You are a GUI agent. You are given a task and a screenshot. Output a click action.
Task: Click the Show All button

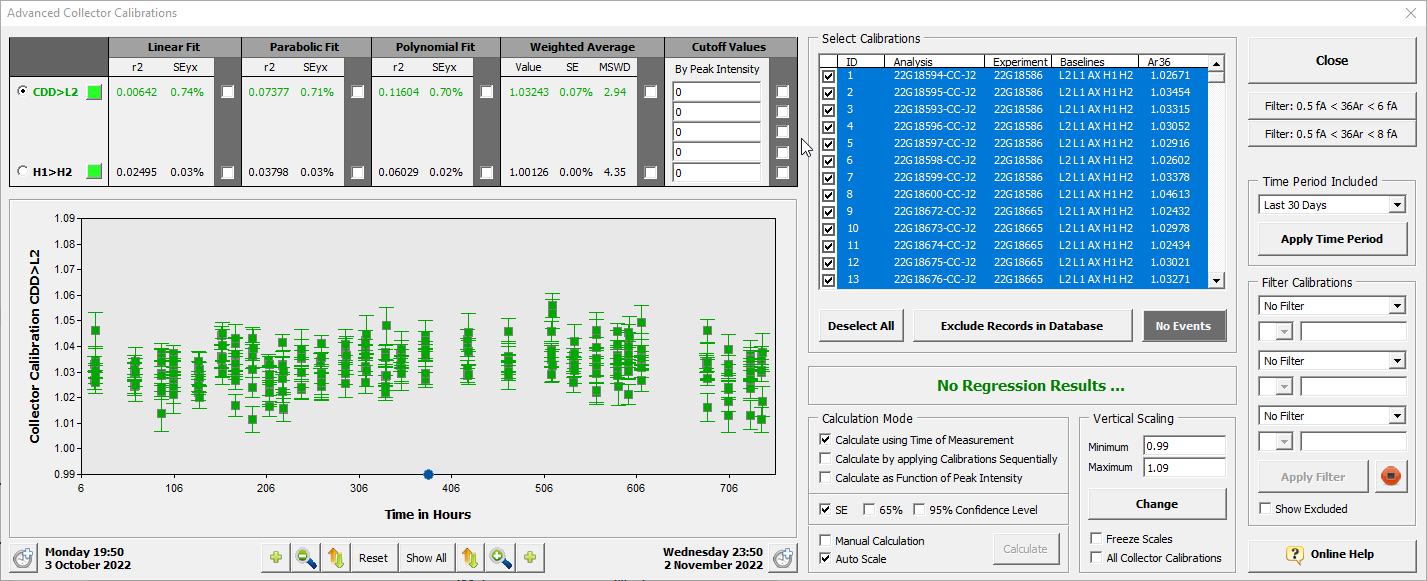(x=426, y=557)
